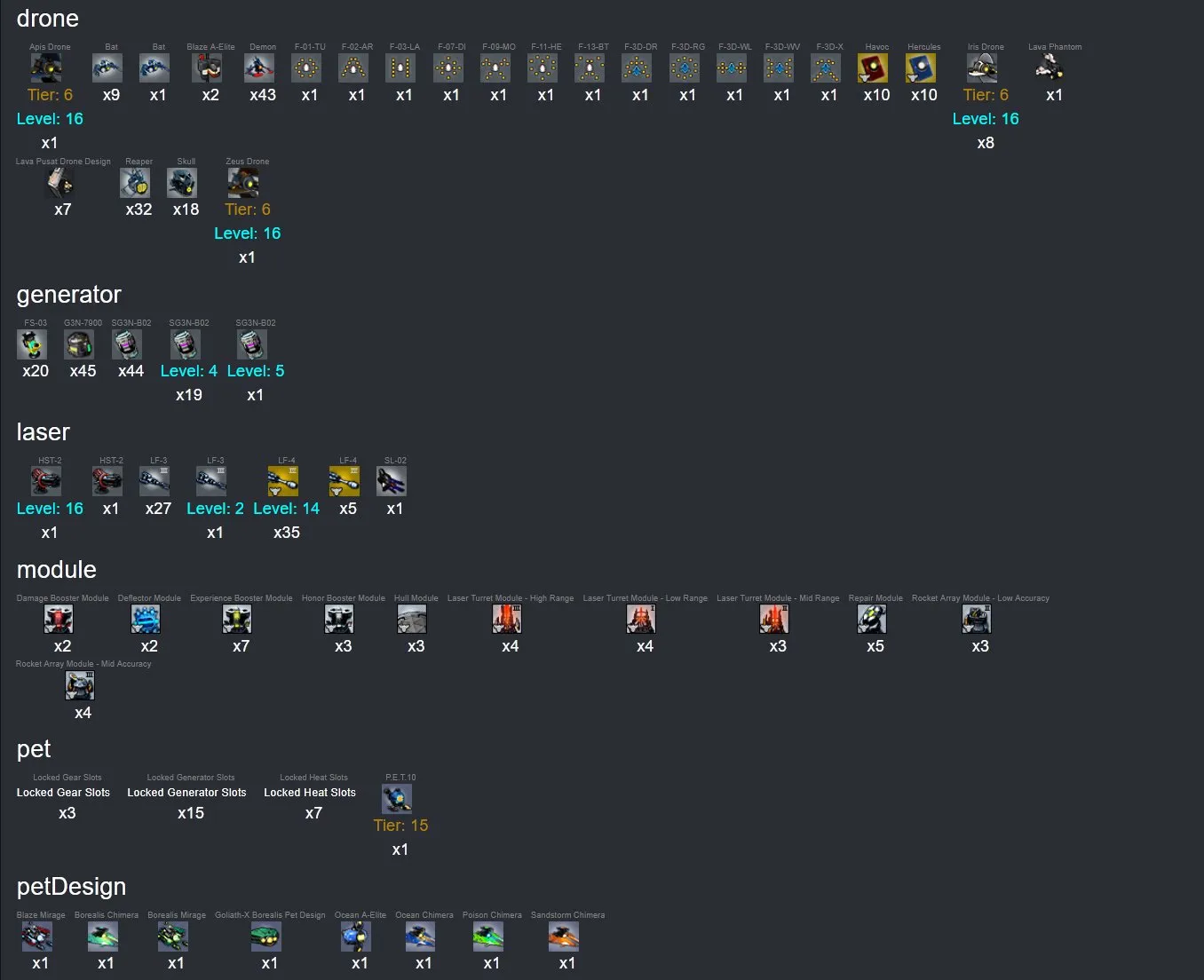The image size is (1204, 980).
Task: Select Laser Turret Module - High Range icon
Action: point(507,620)
